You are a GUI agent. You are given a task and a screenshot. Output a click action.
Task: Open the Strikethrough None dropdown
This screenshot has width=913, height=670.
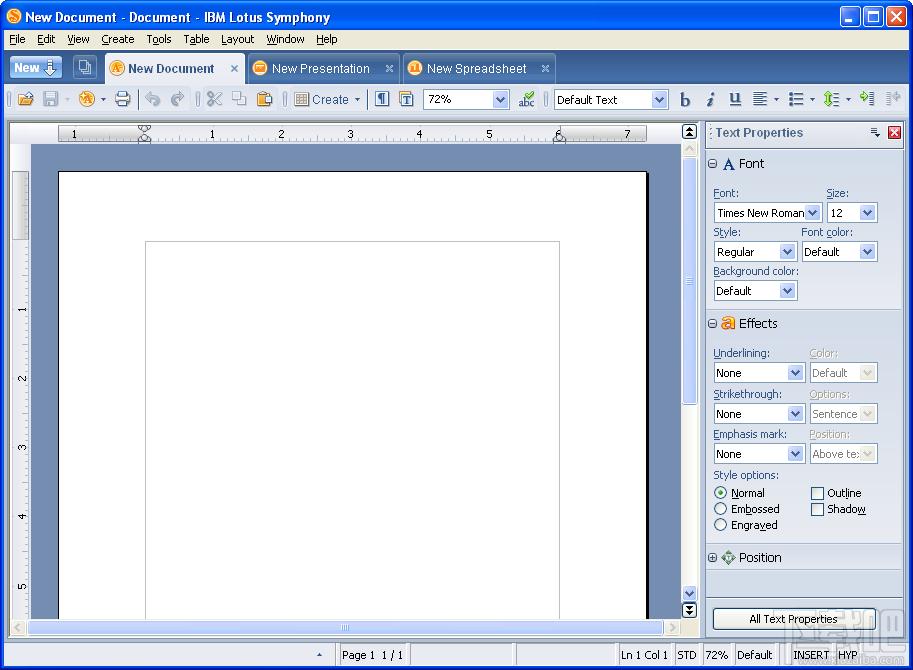[x=795, y=413]
